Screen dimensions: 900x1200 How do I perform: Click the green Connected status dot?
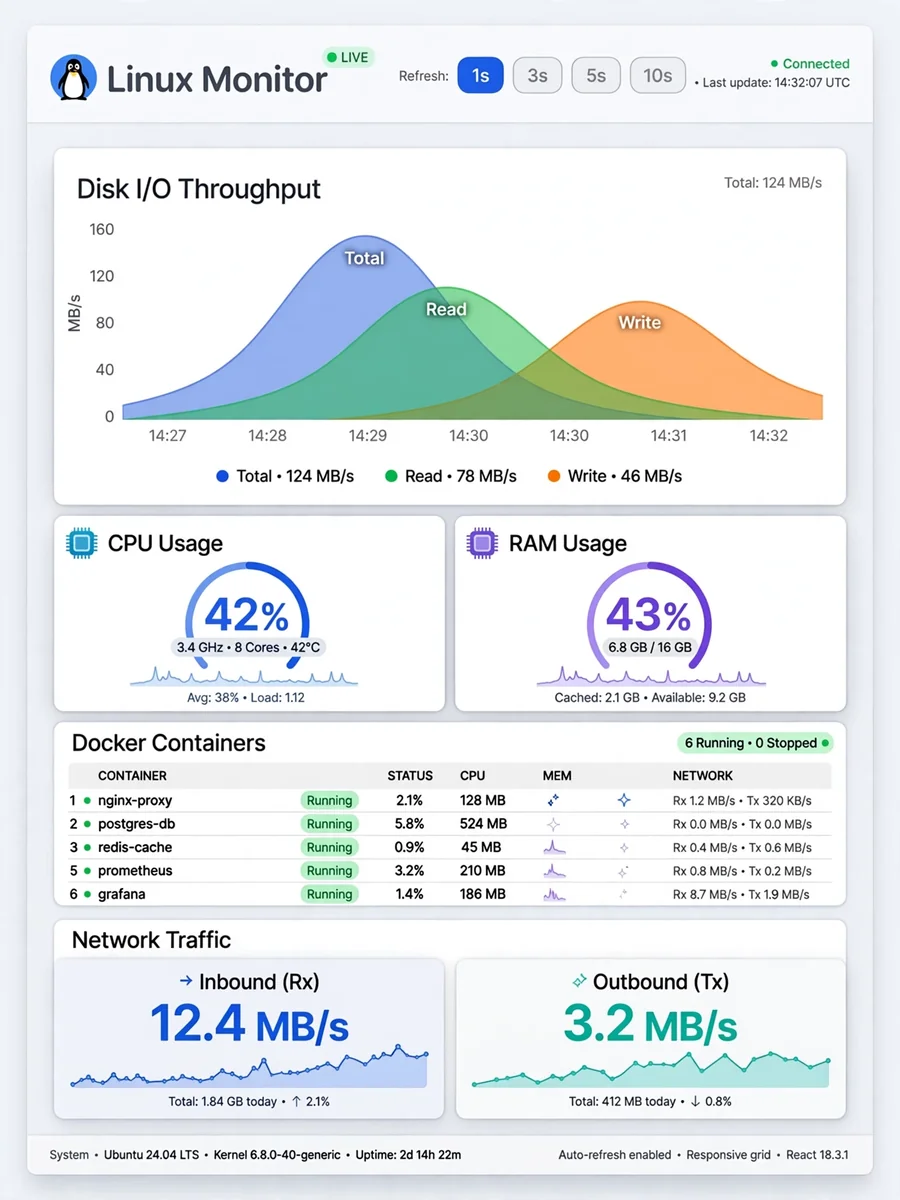(x=774, y=64)
